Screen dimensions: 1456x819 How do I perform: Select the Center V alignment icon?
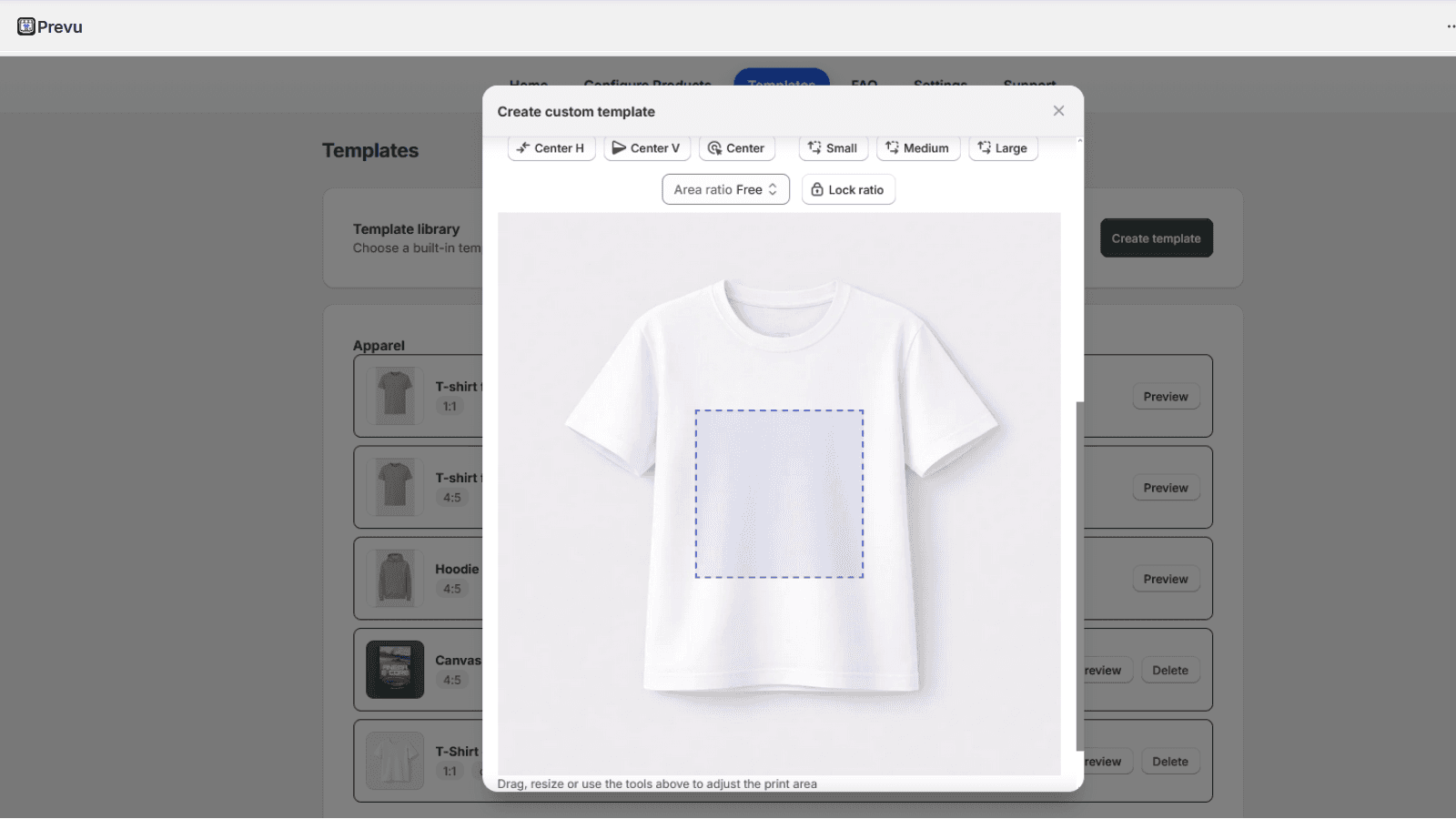pyautogui.click(x=620, y=147)
